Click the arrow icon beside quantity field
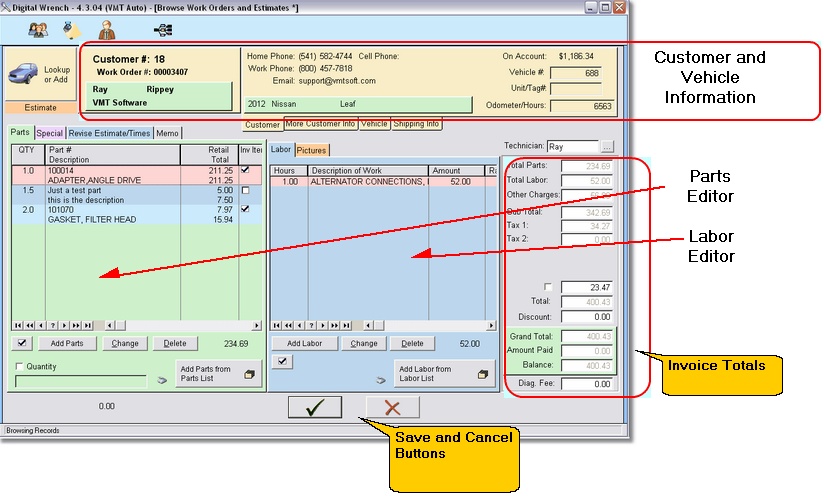Viewport: 824px width, 496px height. [x=162, y=380]
